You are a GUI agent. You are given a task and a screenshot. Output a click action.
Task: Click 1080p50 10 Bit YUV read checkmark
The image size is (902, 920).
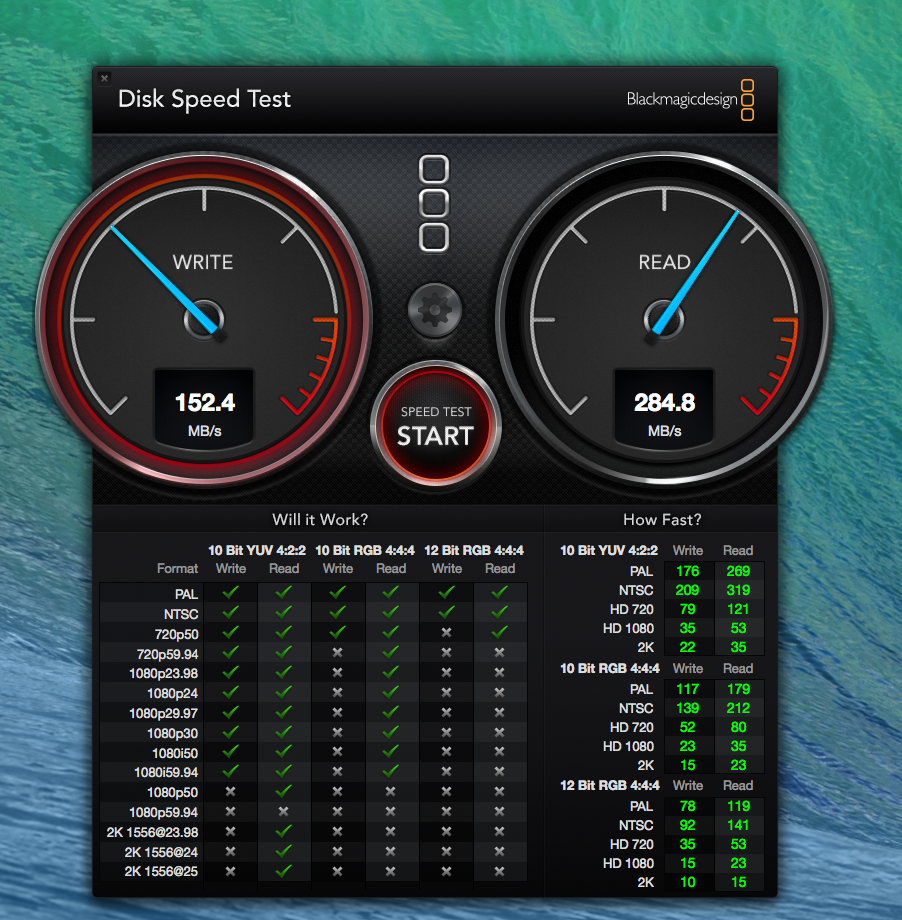pyautogui.click(x=283, y=791)
